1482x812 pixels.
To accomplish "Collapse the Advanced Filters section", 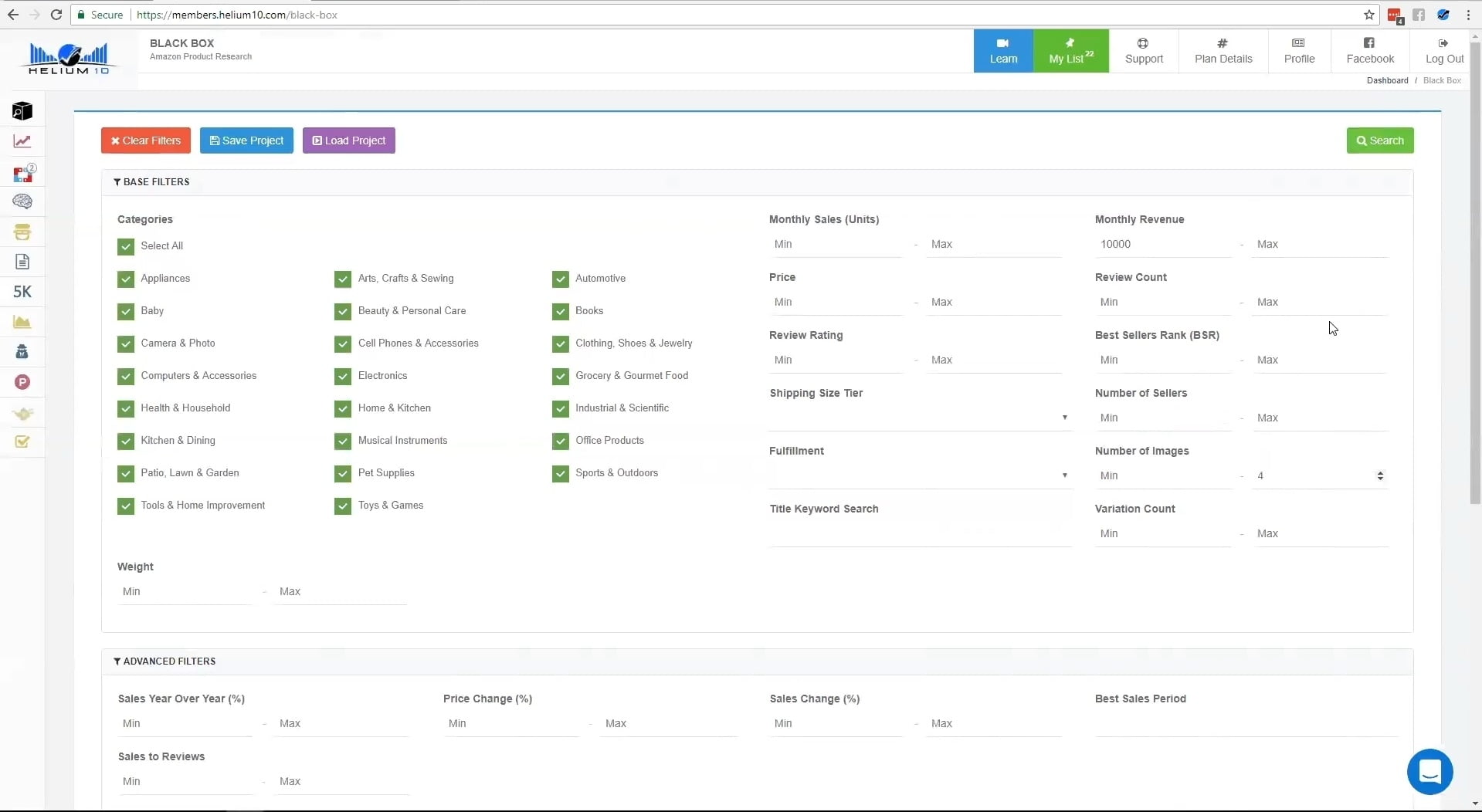I will click(x=164, y=661).
